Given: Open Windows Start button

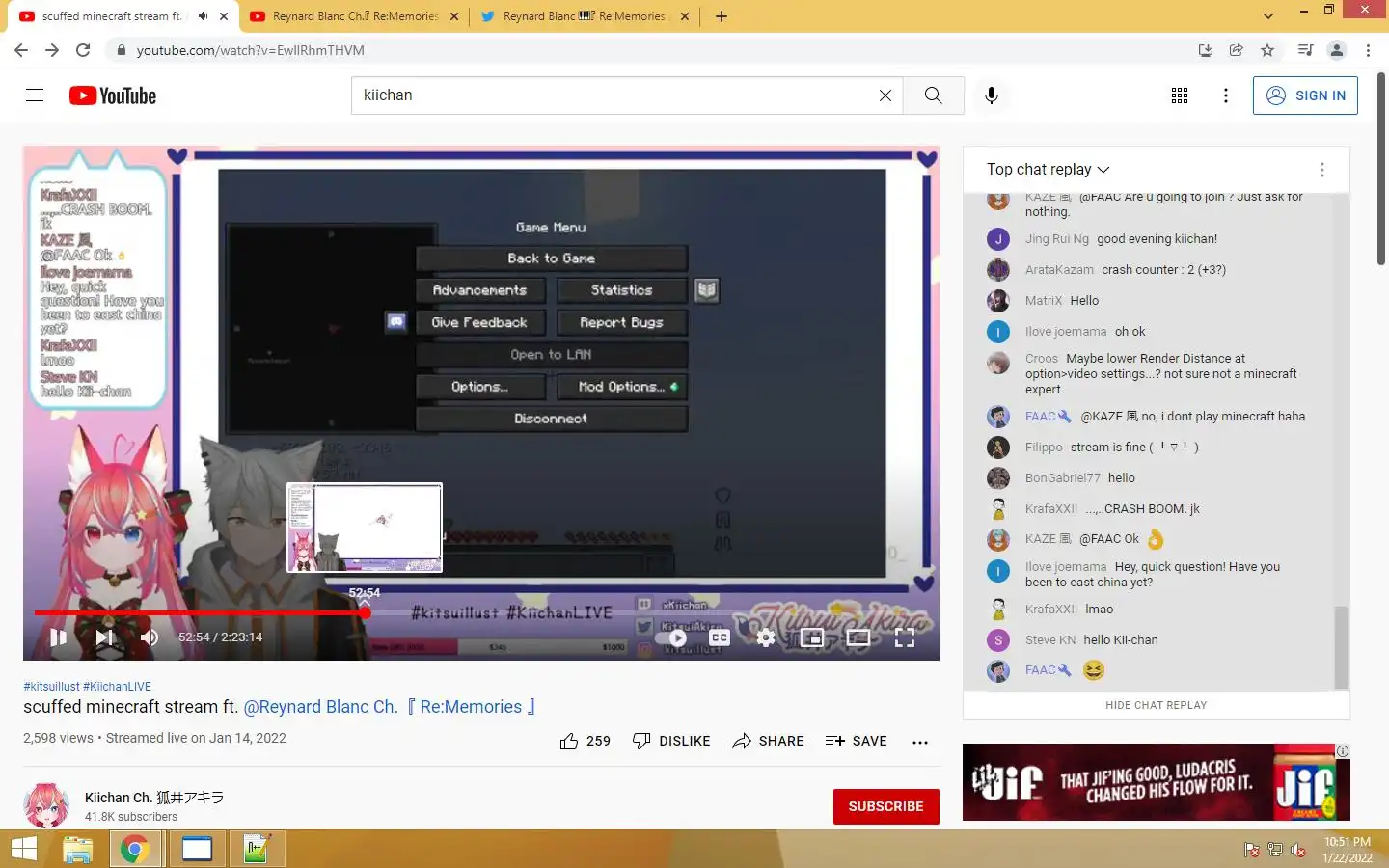Looking at the screenshot, I should pos(23,850).
